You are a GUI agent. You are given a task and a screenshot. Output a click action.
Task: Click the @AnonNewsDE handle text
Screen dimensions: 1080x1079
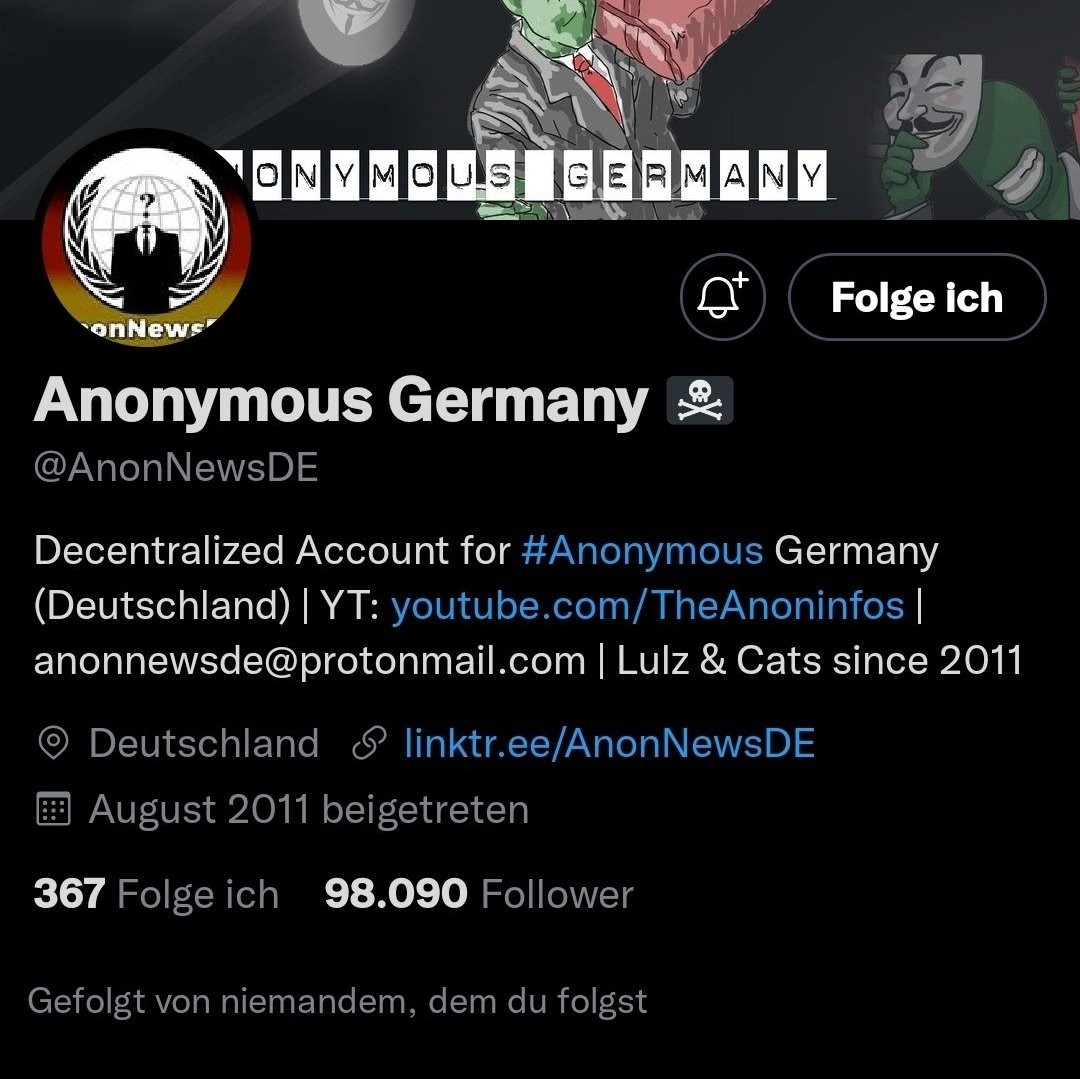coord(176,468)
